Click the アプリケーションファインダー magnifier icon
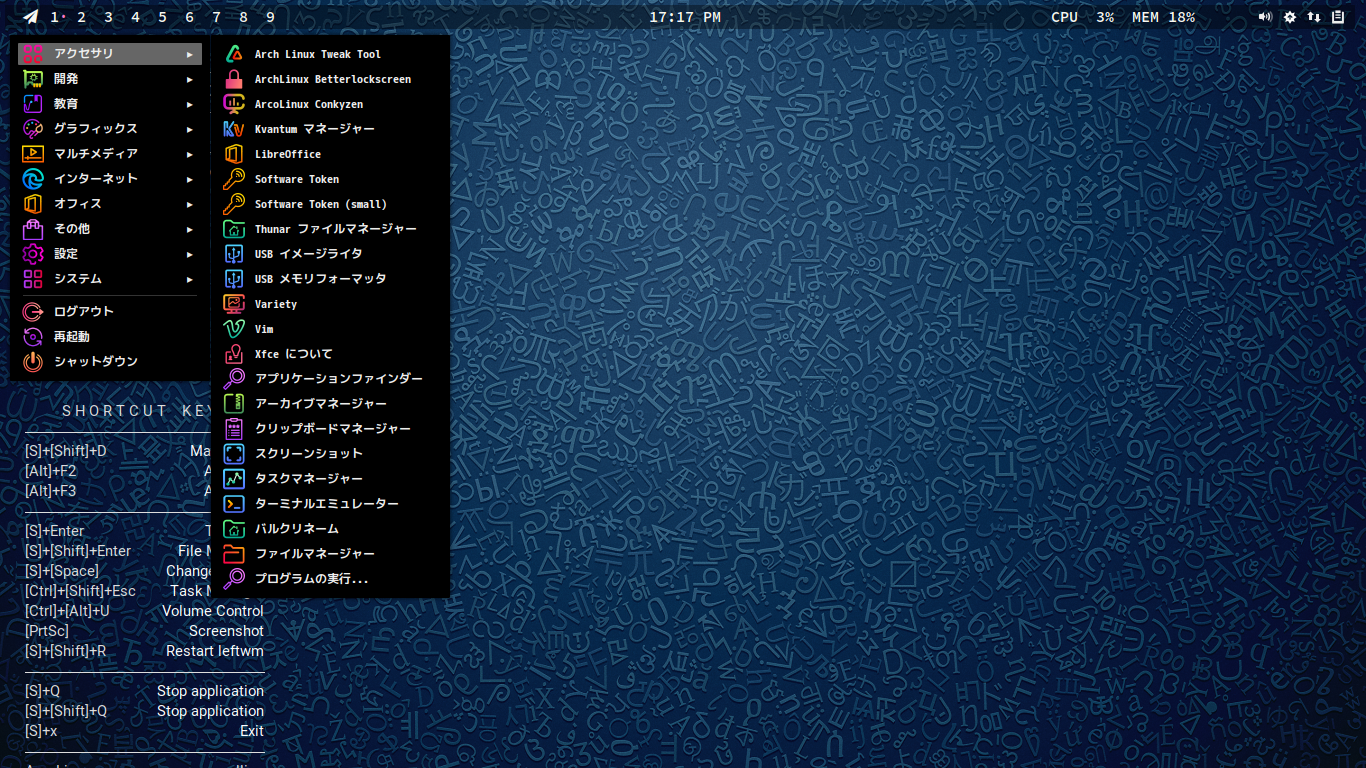 point(234,379)
